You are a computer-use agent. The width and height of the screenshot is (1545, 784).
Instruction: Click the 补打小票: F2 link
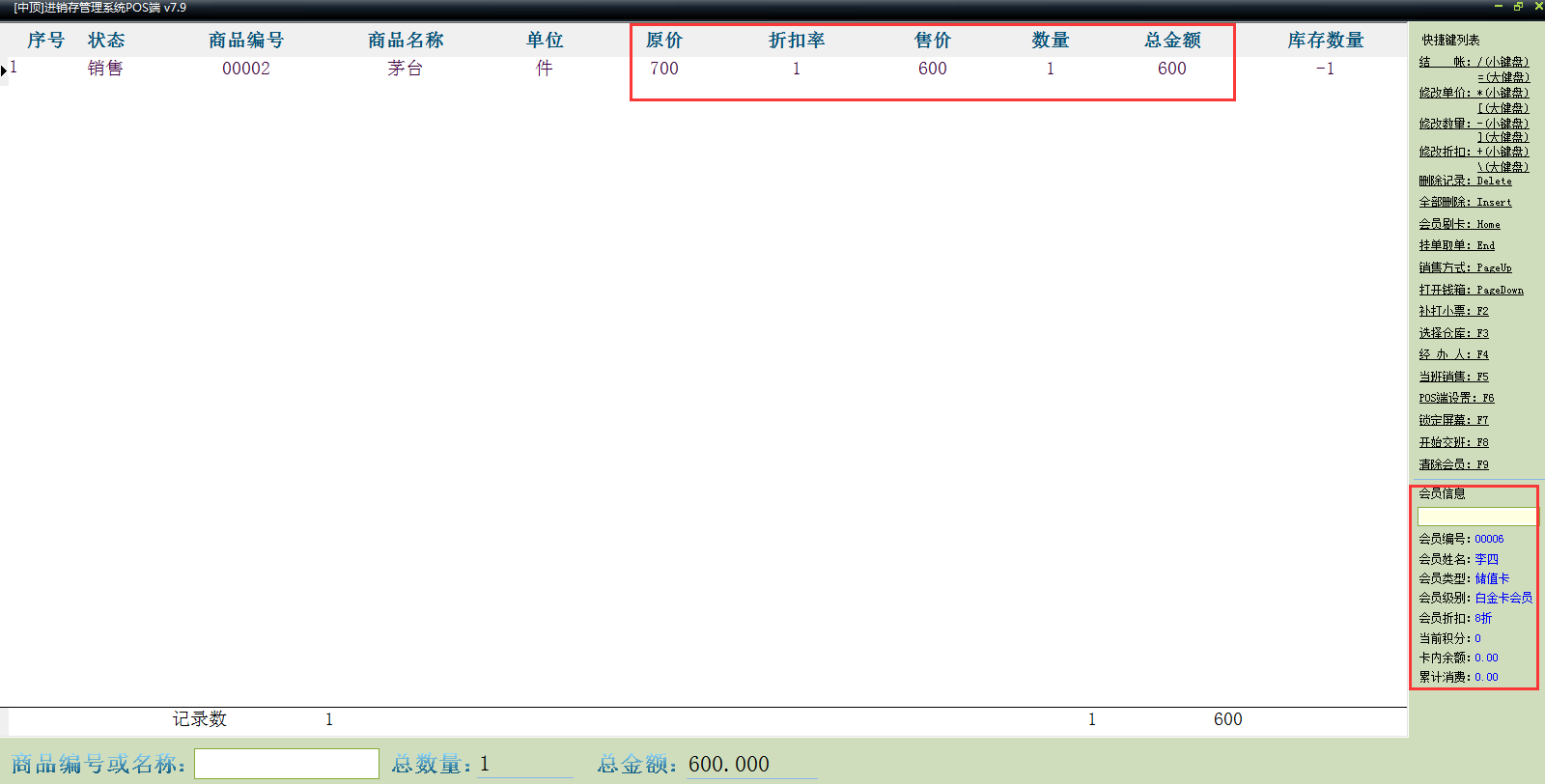tap(1453, 311)
